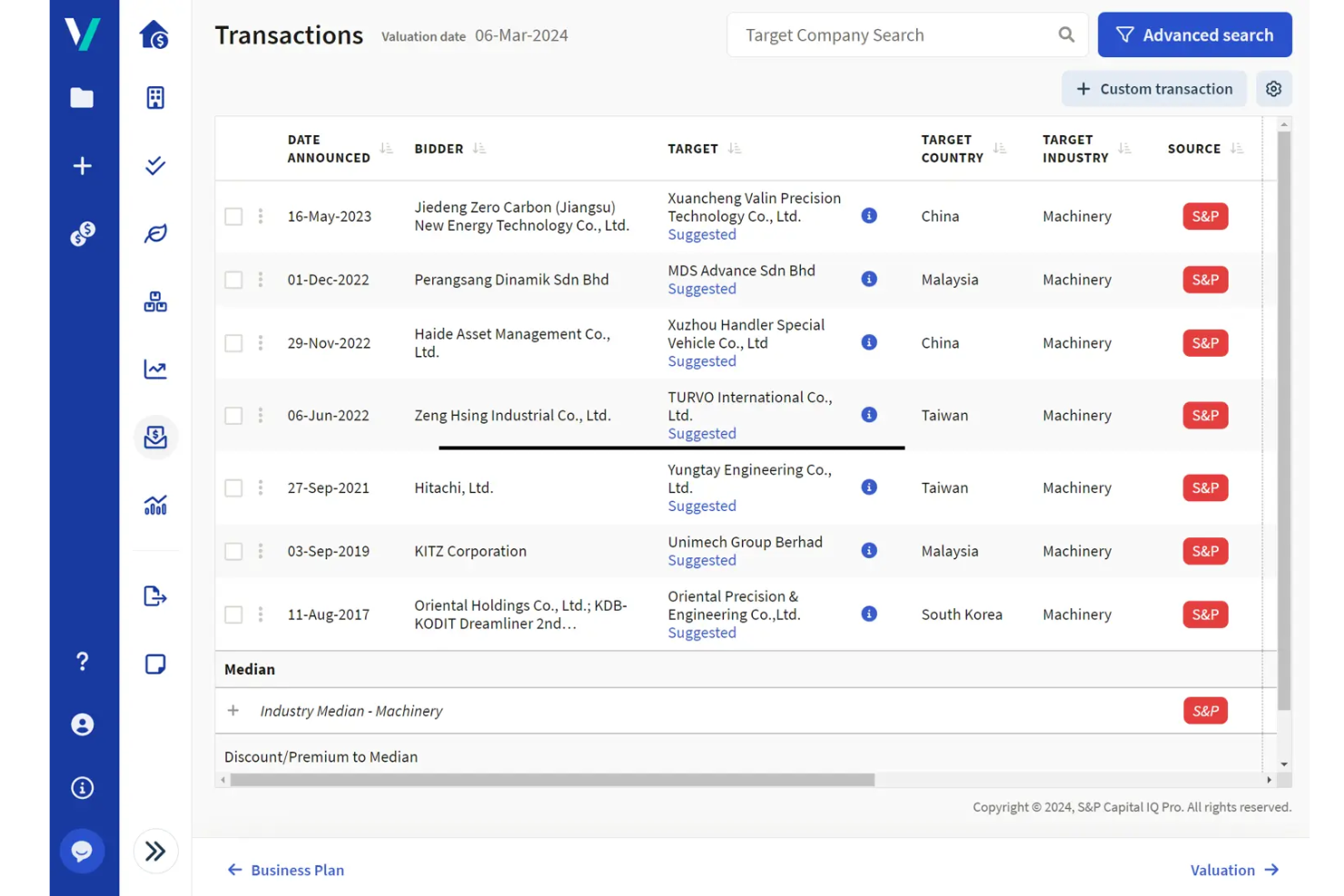Select the bar chart analytics icon

(154, 505)
